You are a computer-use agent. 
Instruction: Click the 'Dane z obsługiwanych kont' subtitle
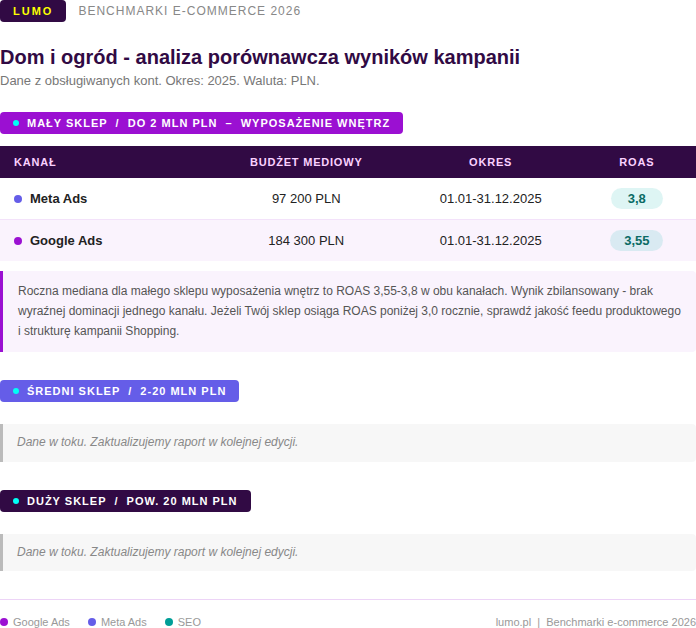pyautogui.click(x=160, y=81)
